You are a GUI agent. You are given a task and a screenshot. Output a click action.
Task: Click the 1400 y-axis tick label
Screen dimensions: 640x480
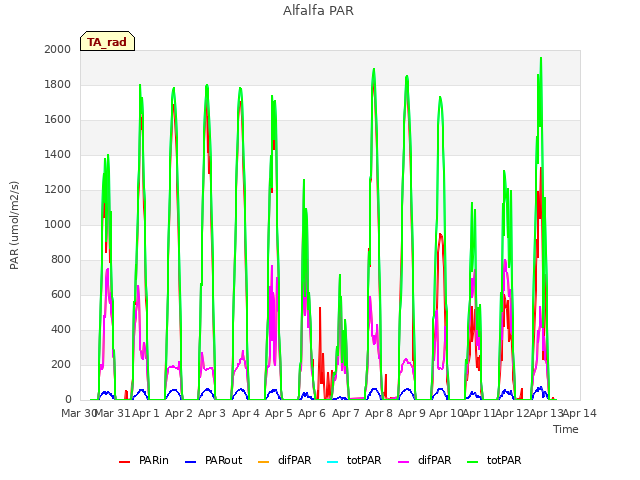58,154
